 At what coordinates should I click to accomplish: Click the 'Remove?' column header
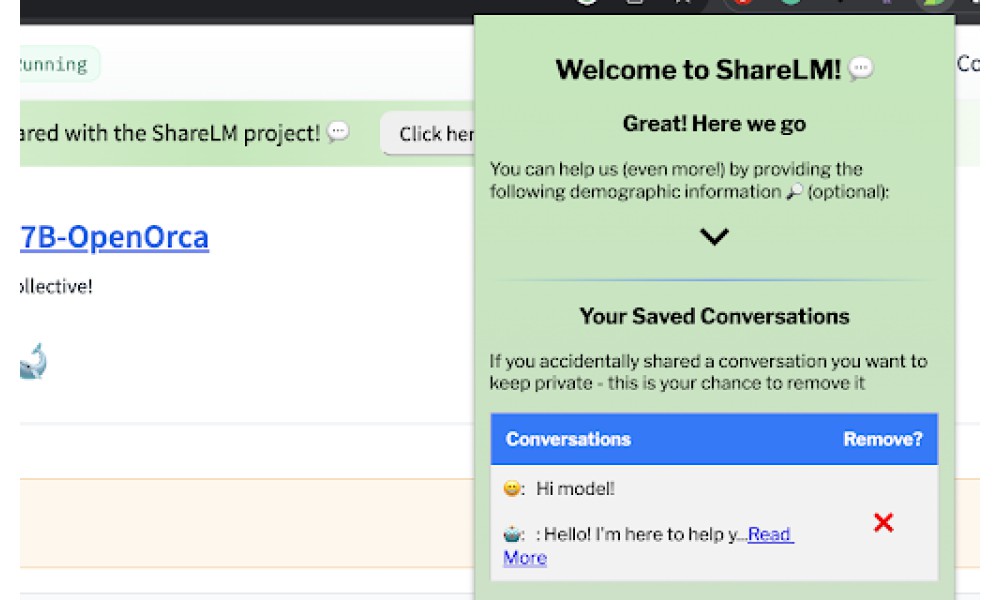click(x=883, y=439)
